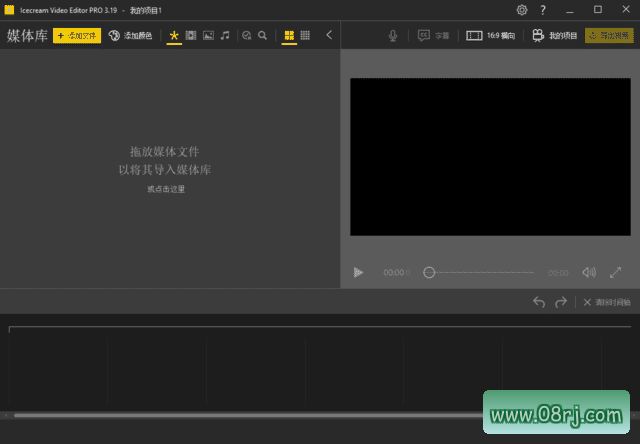
Task: Switch to small thumbnail grid view
Action: tap(305, 36)
